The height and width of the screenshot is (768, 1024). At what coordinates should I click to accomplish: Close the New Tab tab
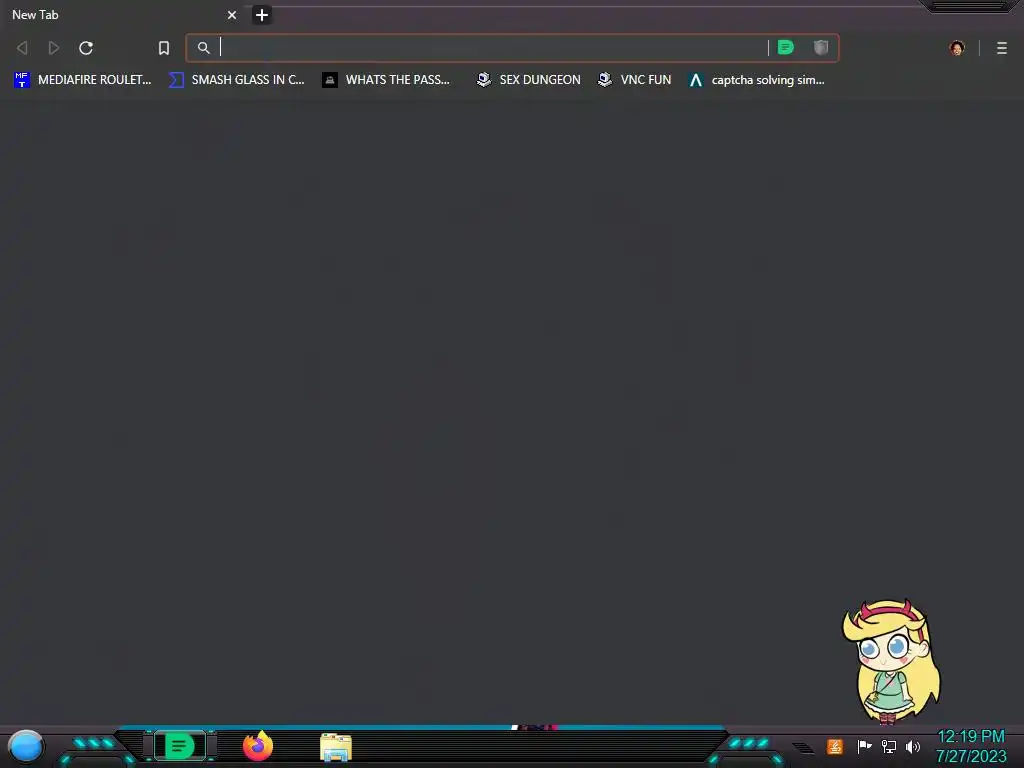(x=232, y=14)
